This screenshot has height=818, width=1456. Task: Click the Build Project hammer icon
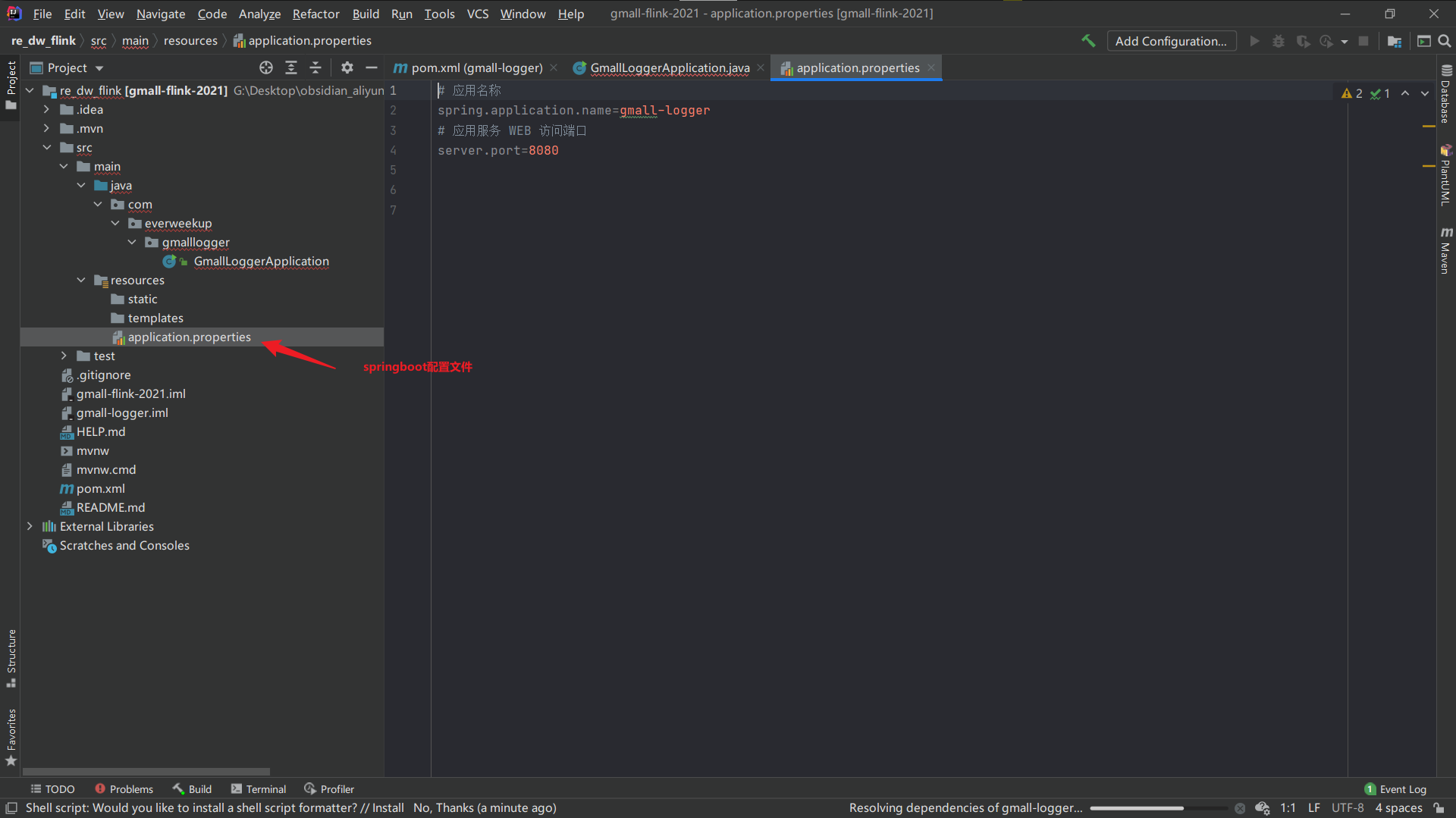[1088, 41]
